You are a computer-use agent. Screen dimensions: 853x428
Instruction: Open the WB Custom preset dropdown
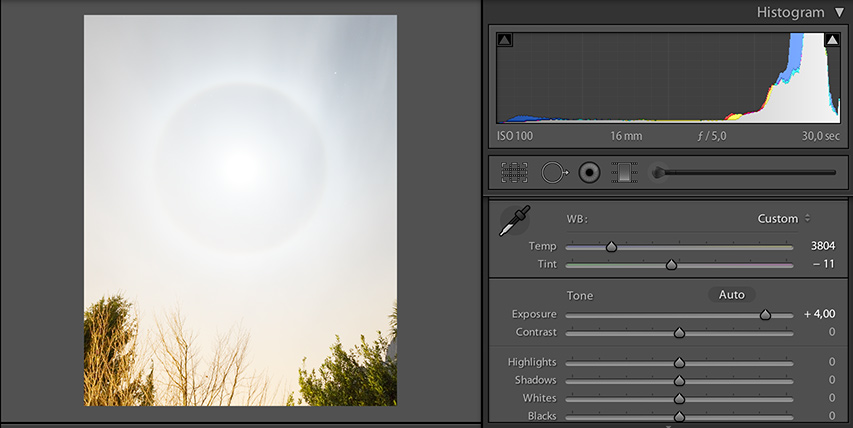[x=783, y=219]
